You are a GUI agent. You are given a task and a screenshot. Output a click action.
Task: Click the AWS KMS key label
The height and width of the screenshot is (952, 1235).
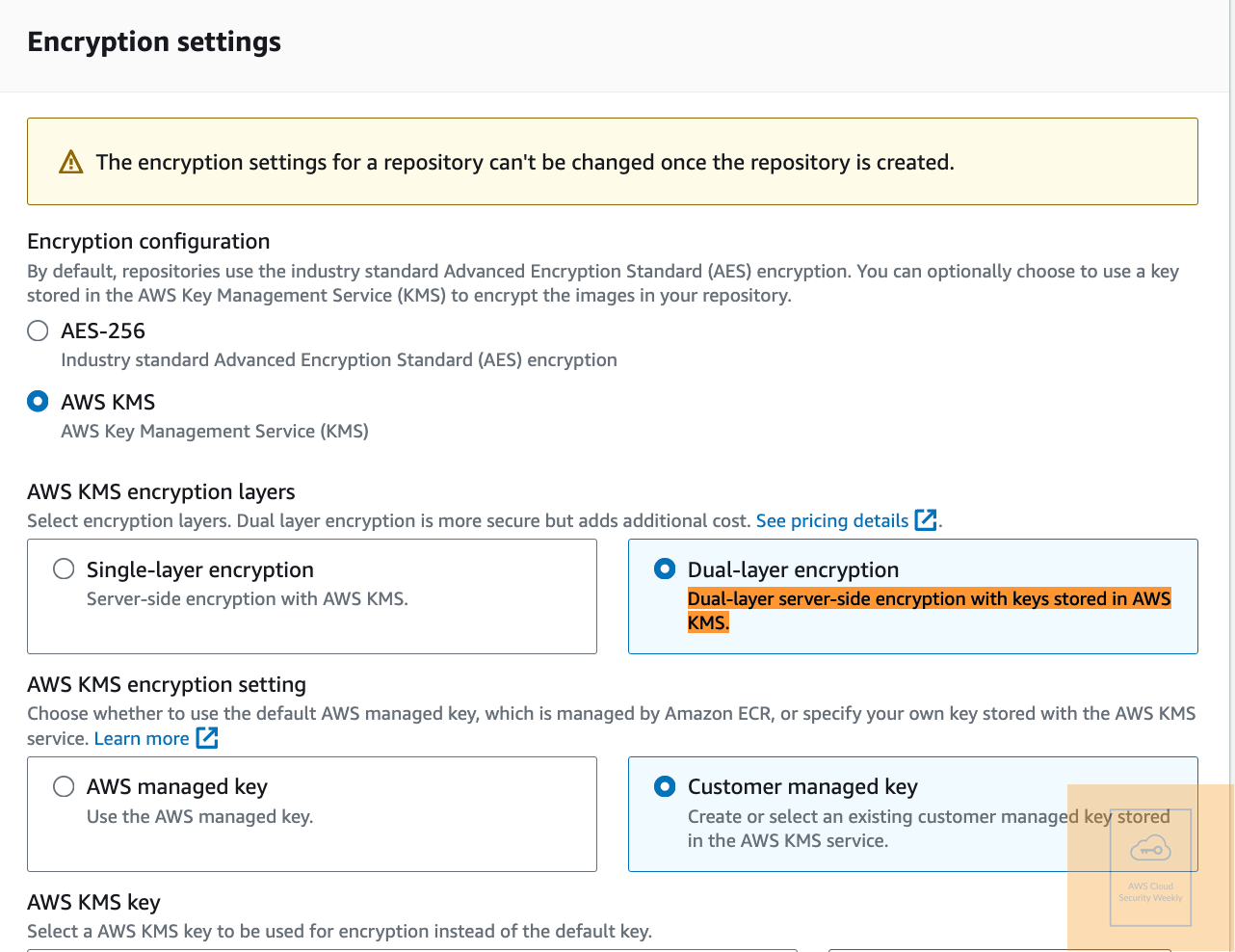click(93, 903)
